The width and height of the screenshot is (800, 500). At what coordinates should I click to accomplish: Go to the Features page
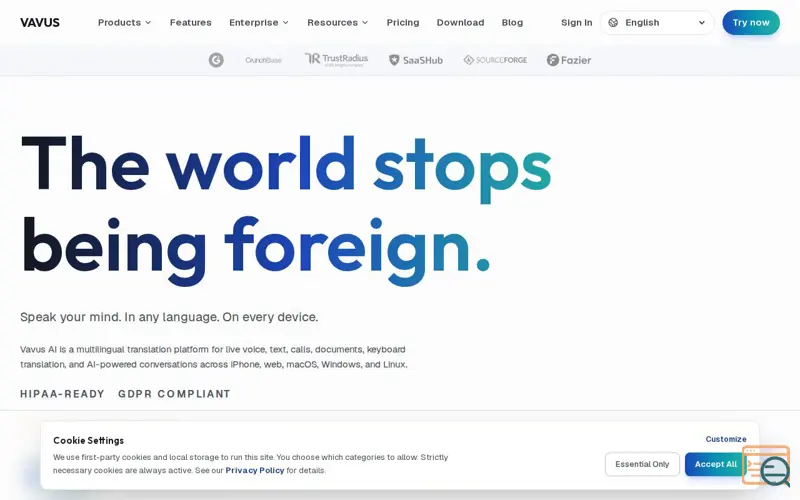190,22
